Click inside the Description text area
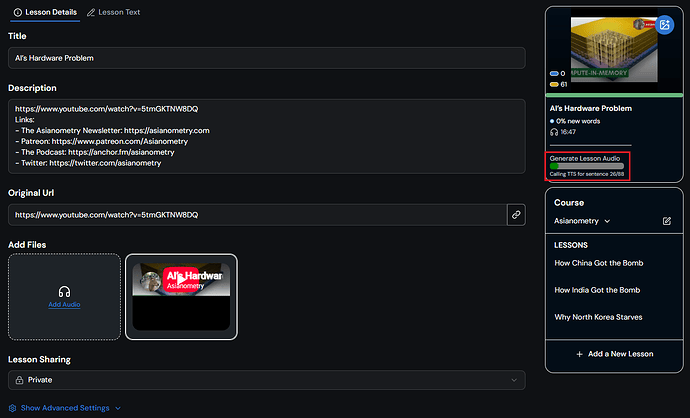This screenshot has height=418, width=690. tap(267, 136)
